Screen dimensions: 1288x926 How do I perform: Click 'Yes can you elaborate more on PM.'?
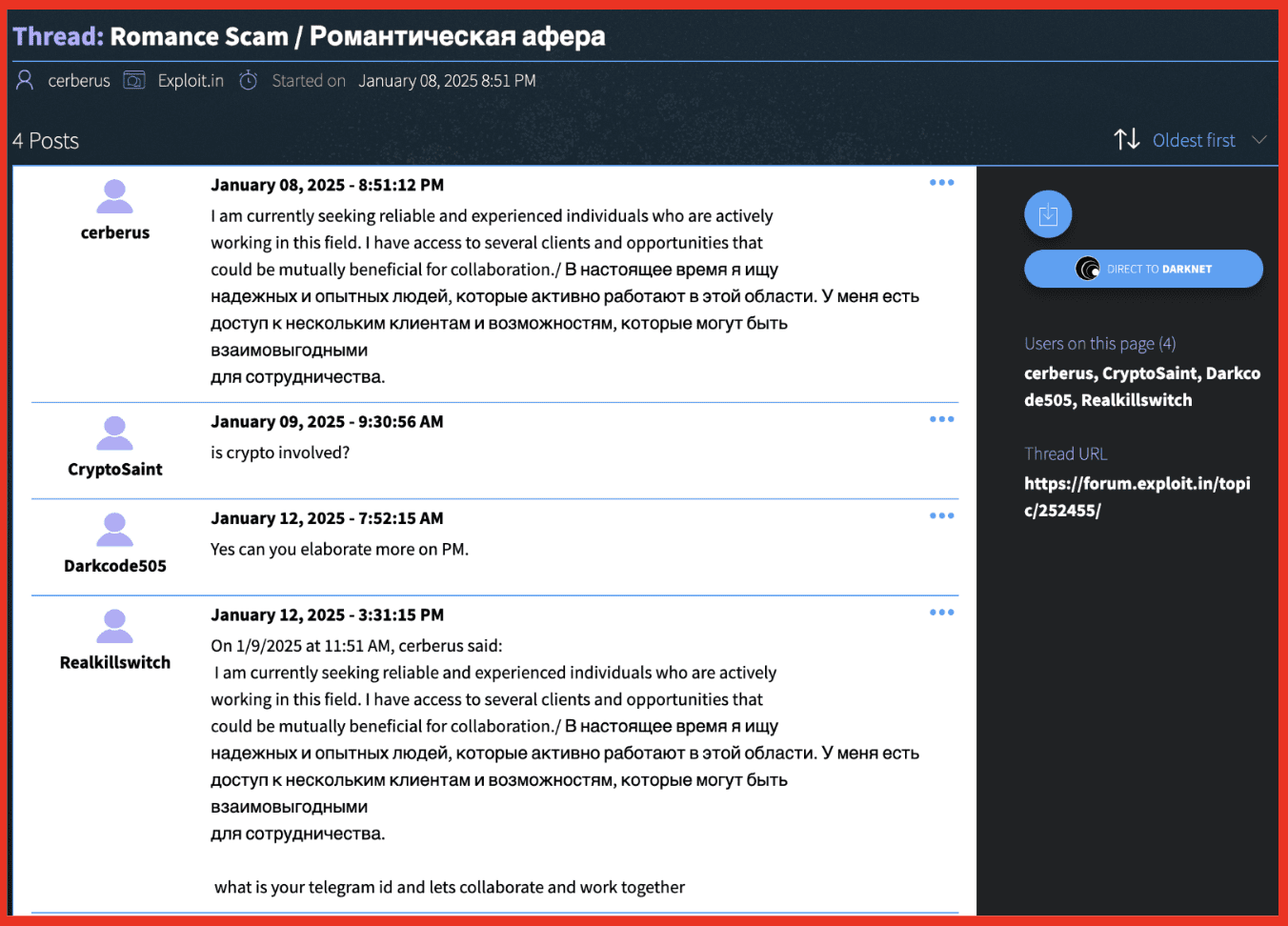[339, 549]
